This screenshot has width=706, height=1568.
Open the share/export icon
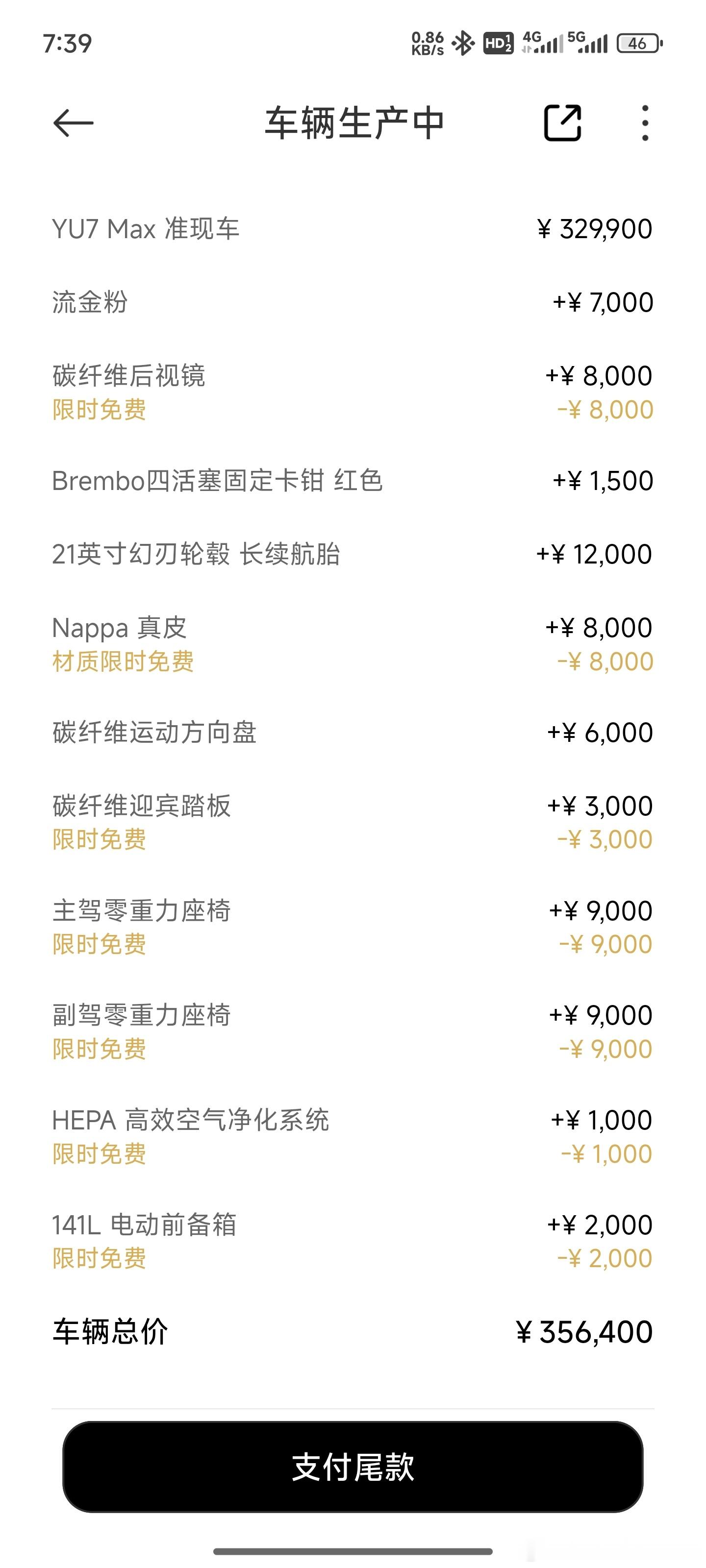562,123
